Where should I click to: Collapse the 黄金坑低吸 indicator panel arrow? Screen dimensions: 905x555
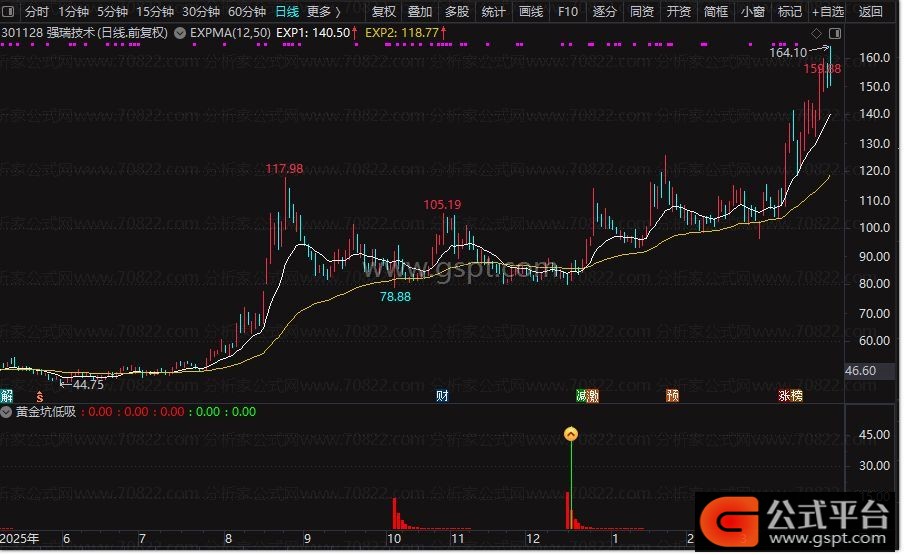pyautogui.click(x=7, y=412)
